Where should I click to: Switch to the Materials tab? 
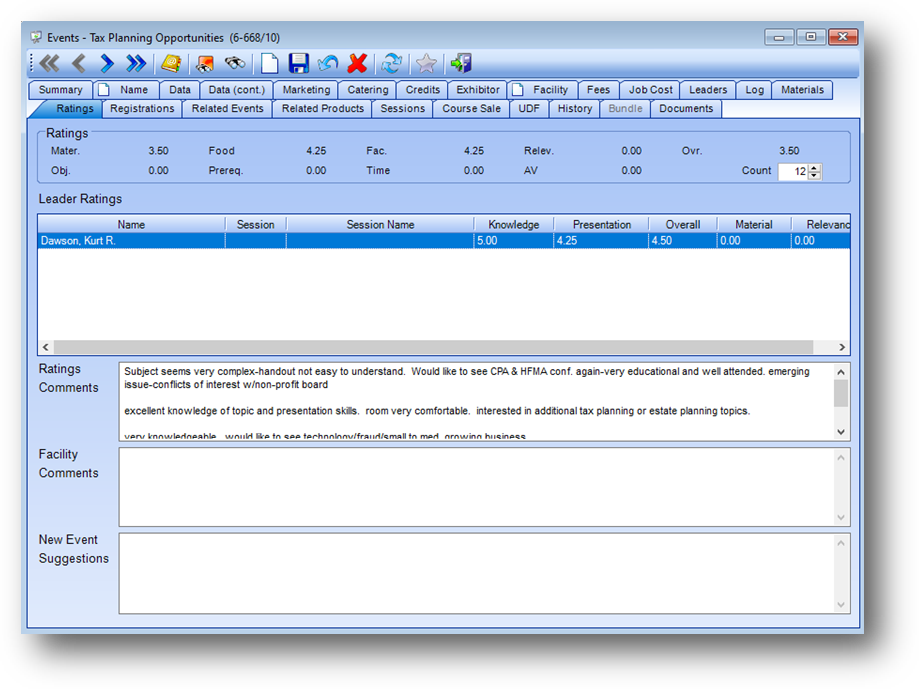coord(802,90)
